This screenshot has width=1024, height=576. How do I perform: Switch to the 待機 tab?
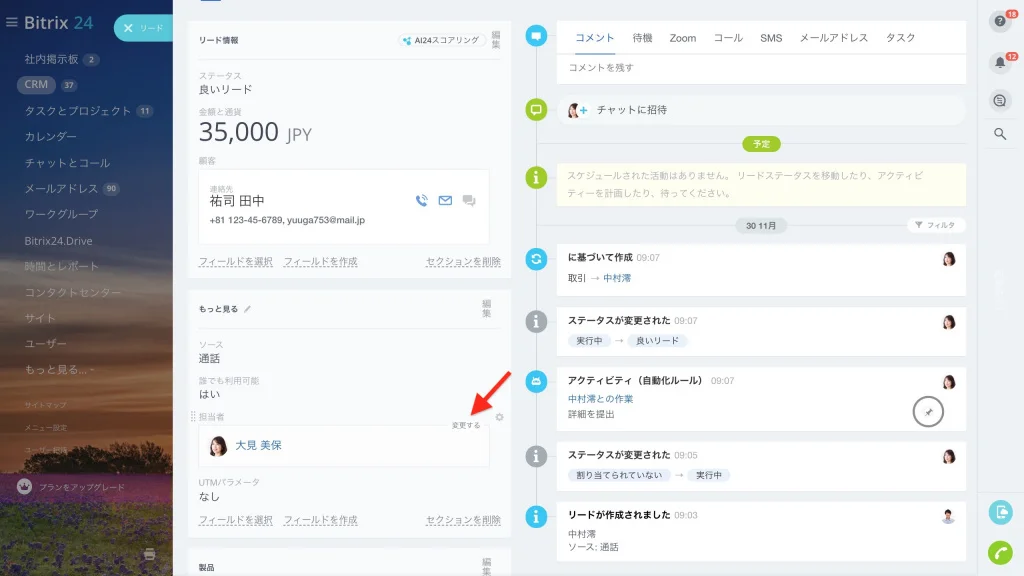point(643,38)
